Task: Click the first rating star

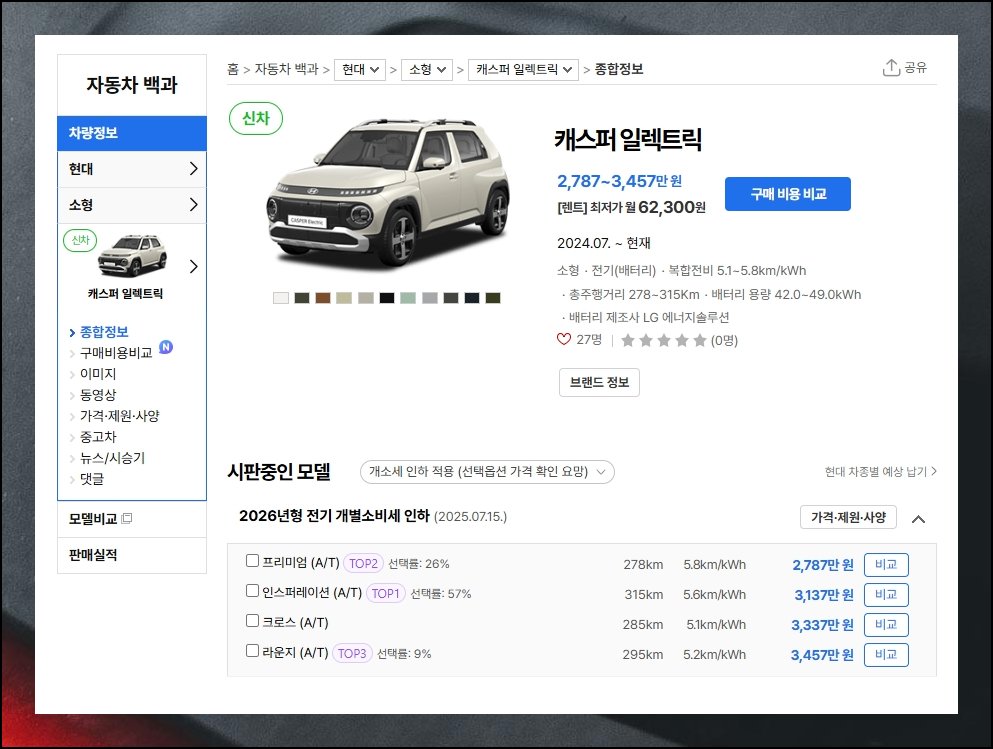Action: [628, 341]
